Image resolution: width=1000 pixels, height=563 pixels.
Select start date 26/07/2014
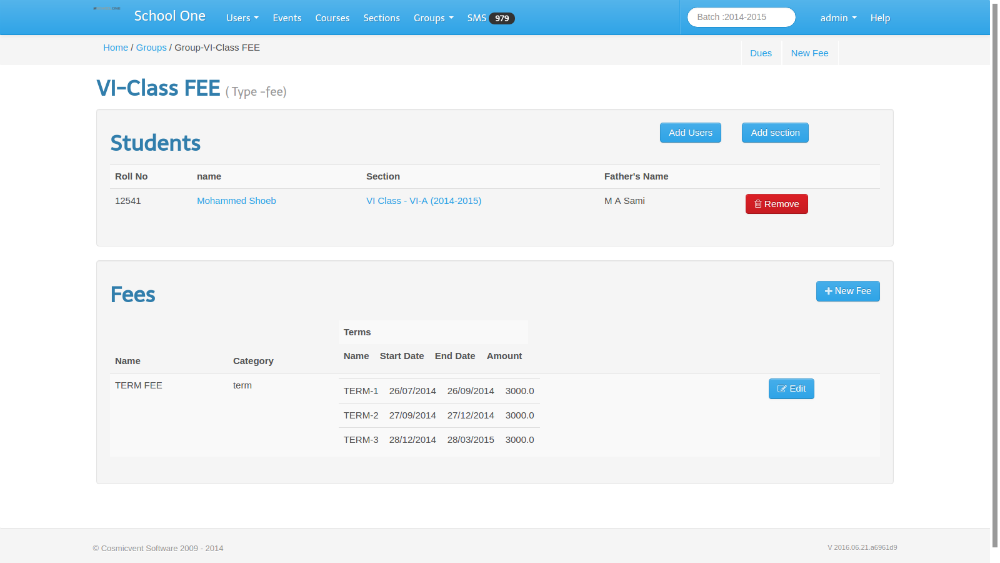413,391
